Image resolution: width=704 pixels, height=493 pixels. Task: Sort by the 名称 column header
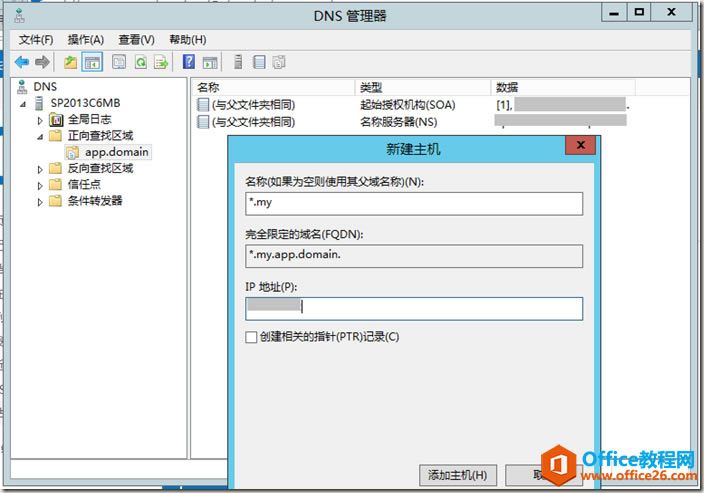(x=274, y=88)
